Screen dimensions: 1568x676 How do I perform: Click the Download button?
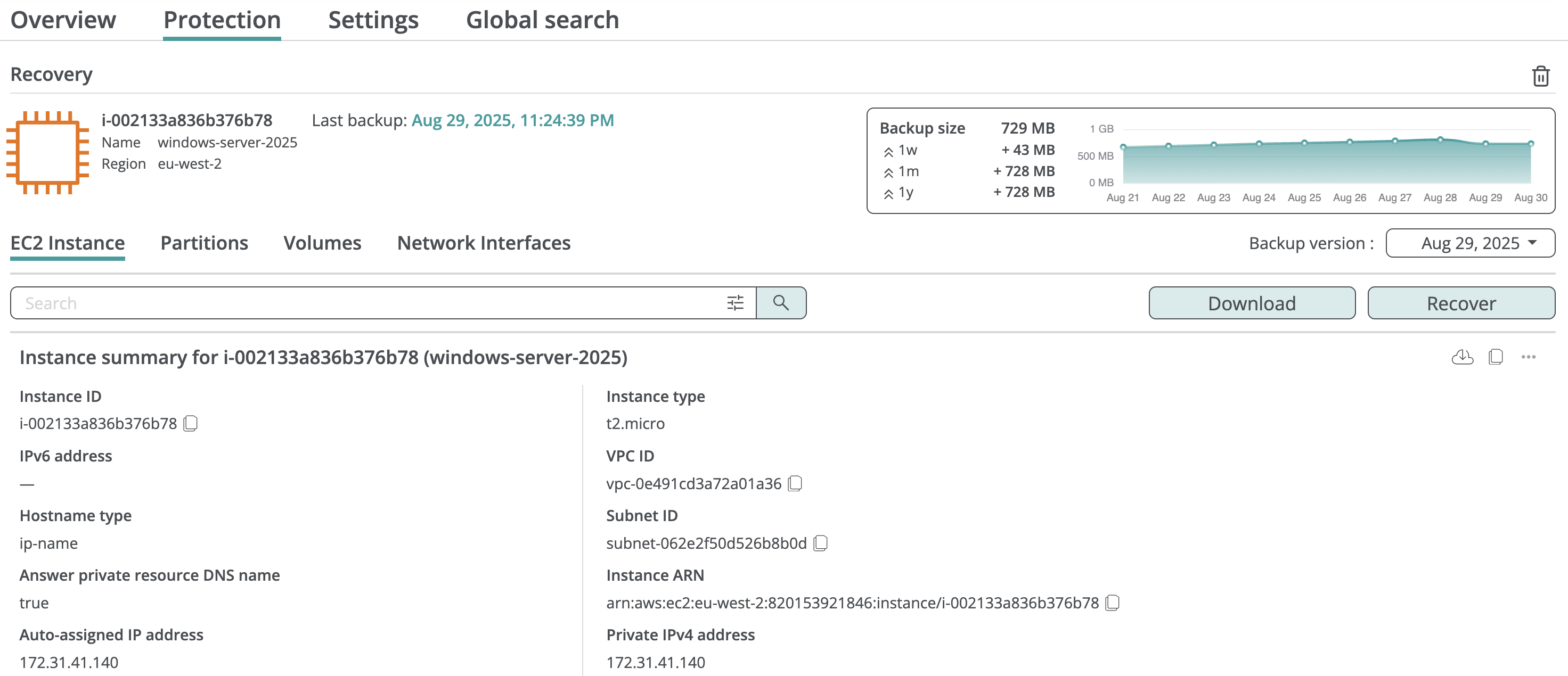[1251, 303]
